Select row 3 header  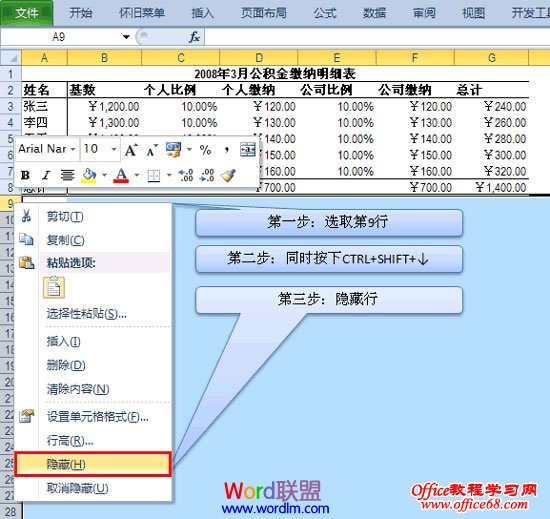click(x=11, y=106)
